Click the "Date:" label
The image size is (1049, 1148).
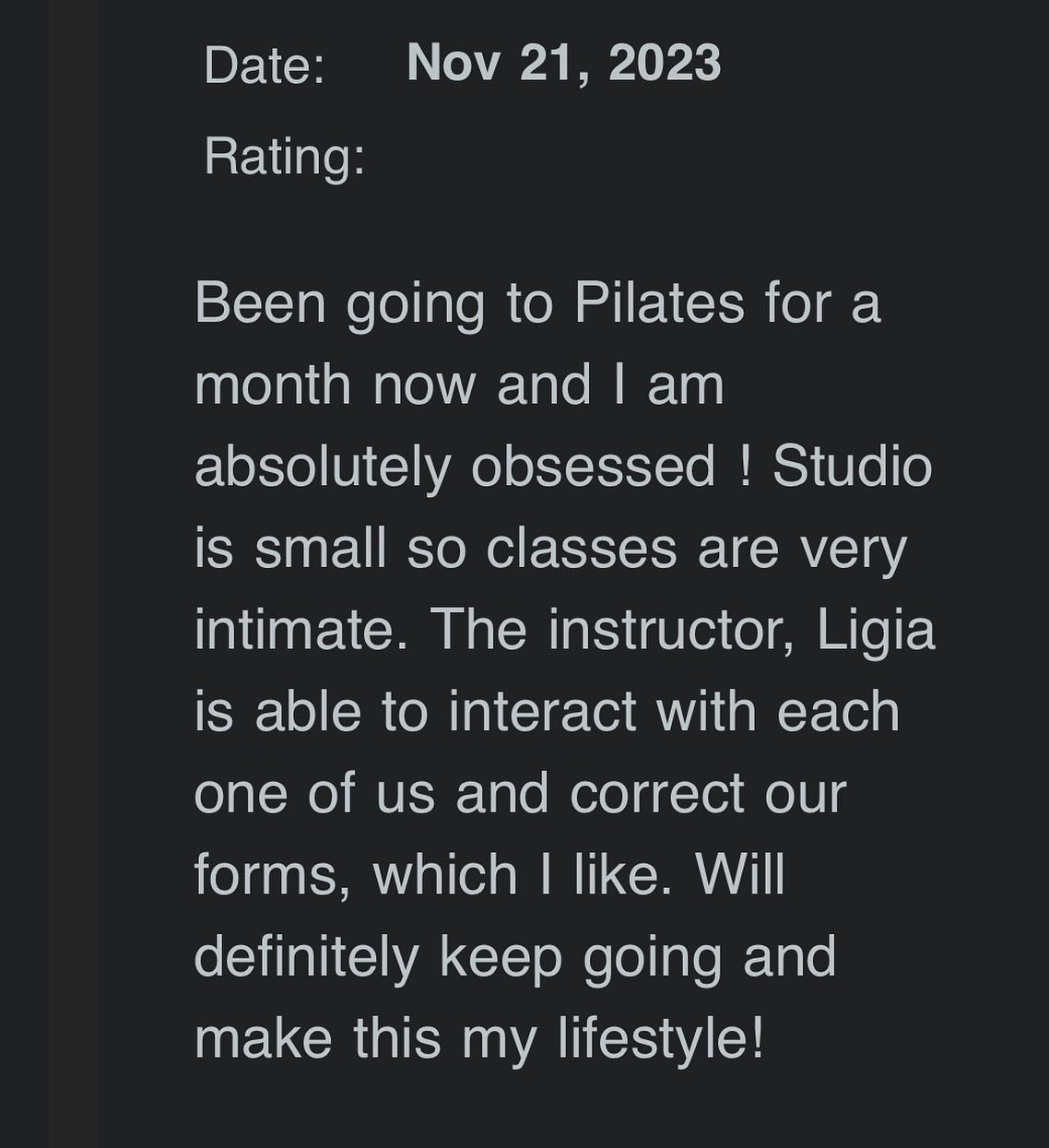click(265, 66)
